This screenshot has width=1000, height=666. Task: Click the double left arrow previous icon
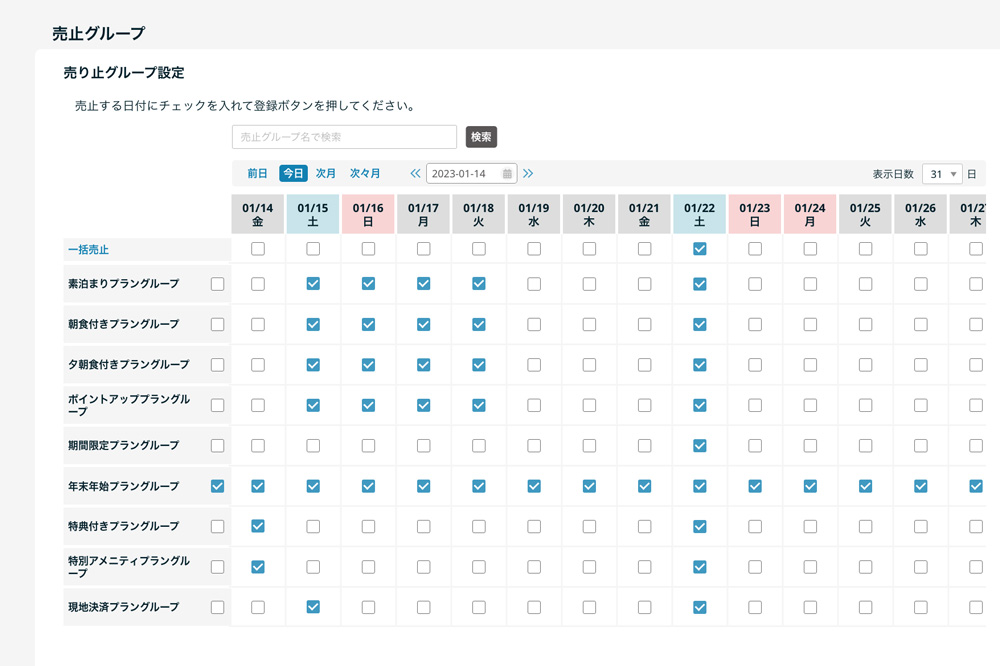pos(415,174)
